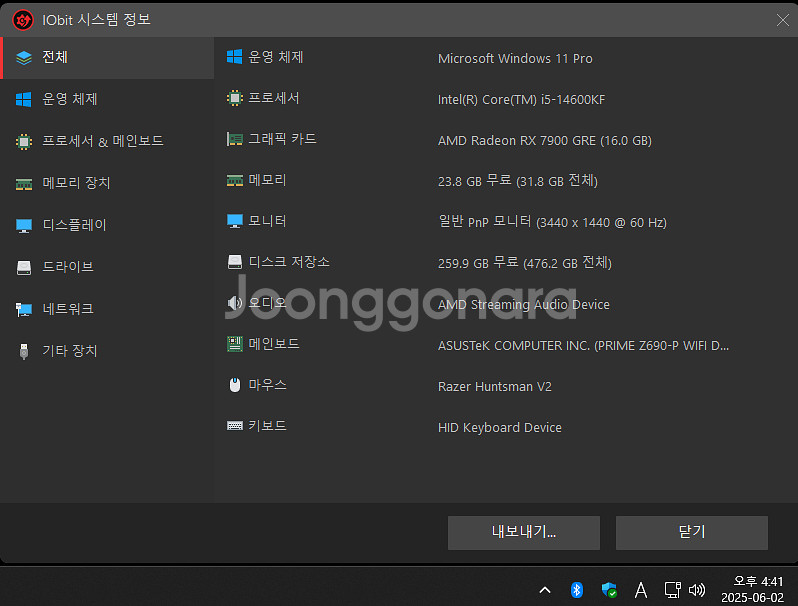
Task: Click the 내보내기... export button
Action: pos(524,533)
